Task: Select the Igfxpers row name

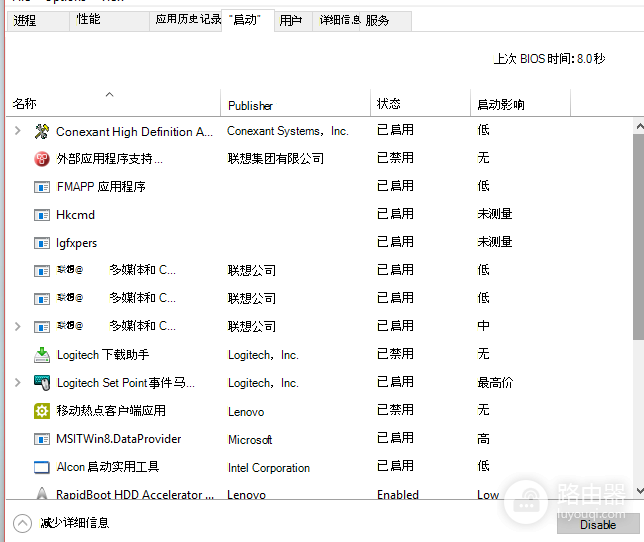Action: (76, 243)
